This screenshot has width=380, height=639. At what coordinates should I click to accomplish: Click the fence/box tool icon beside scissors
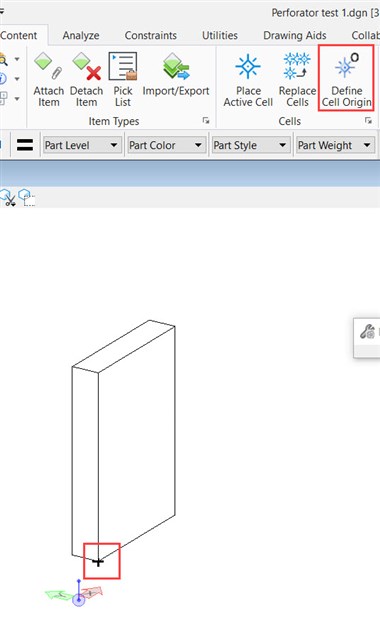point(26,198)
